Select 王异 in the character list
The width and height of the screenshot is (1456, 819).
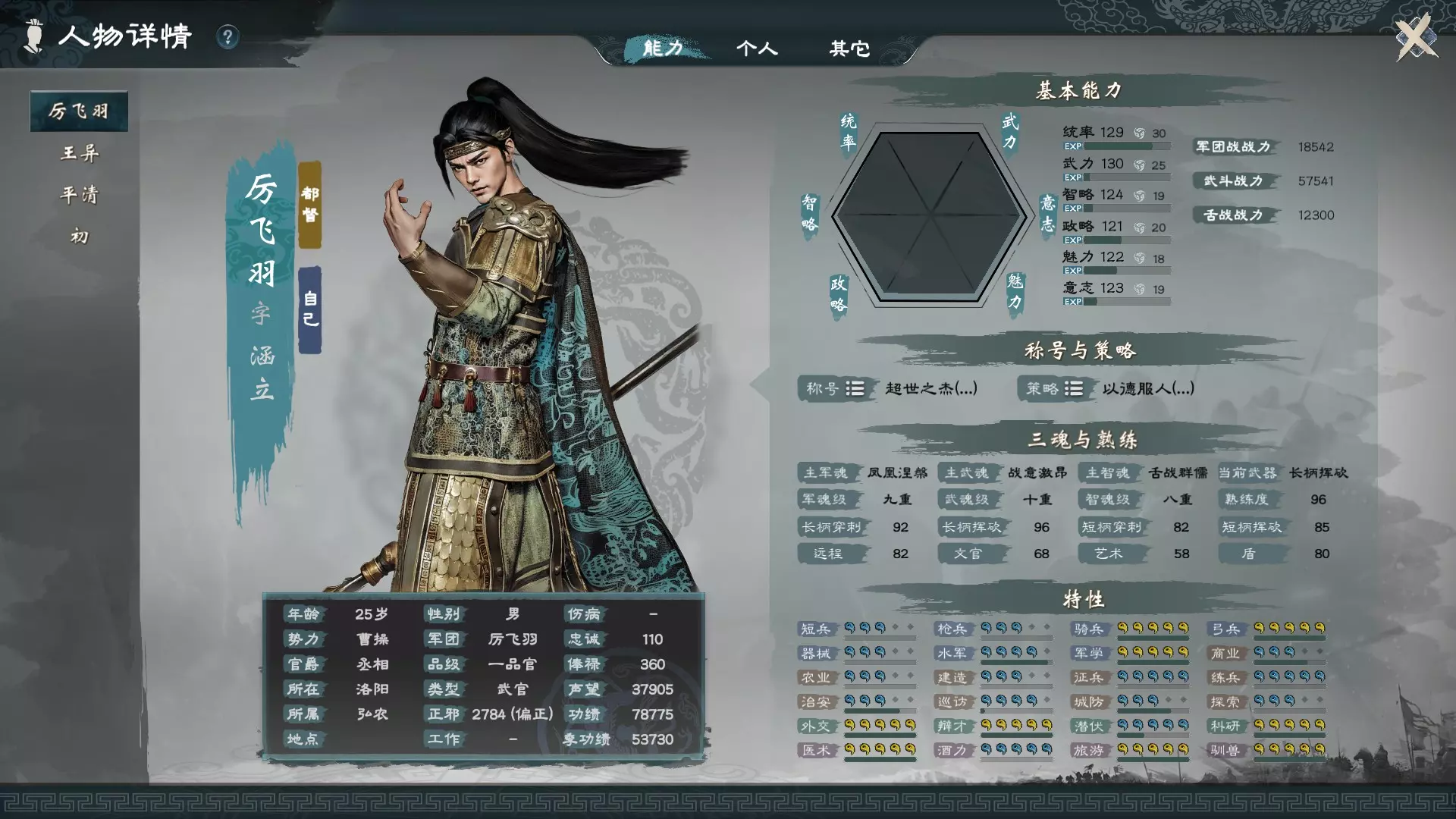click(80, 153)
